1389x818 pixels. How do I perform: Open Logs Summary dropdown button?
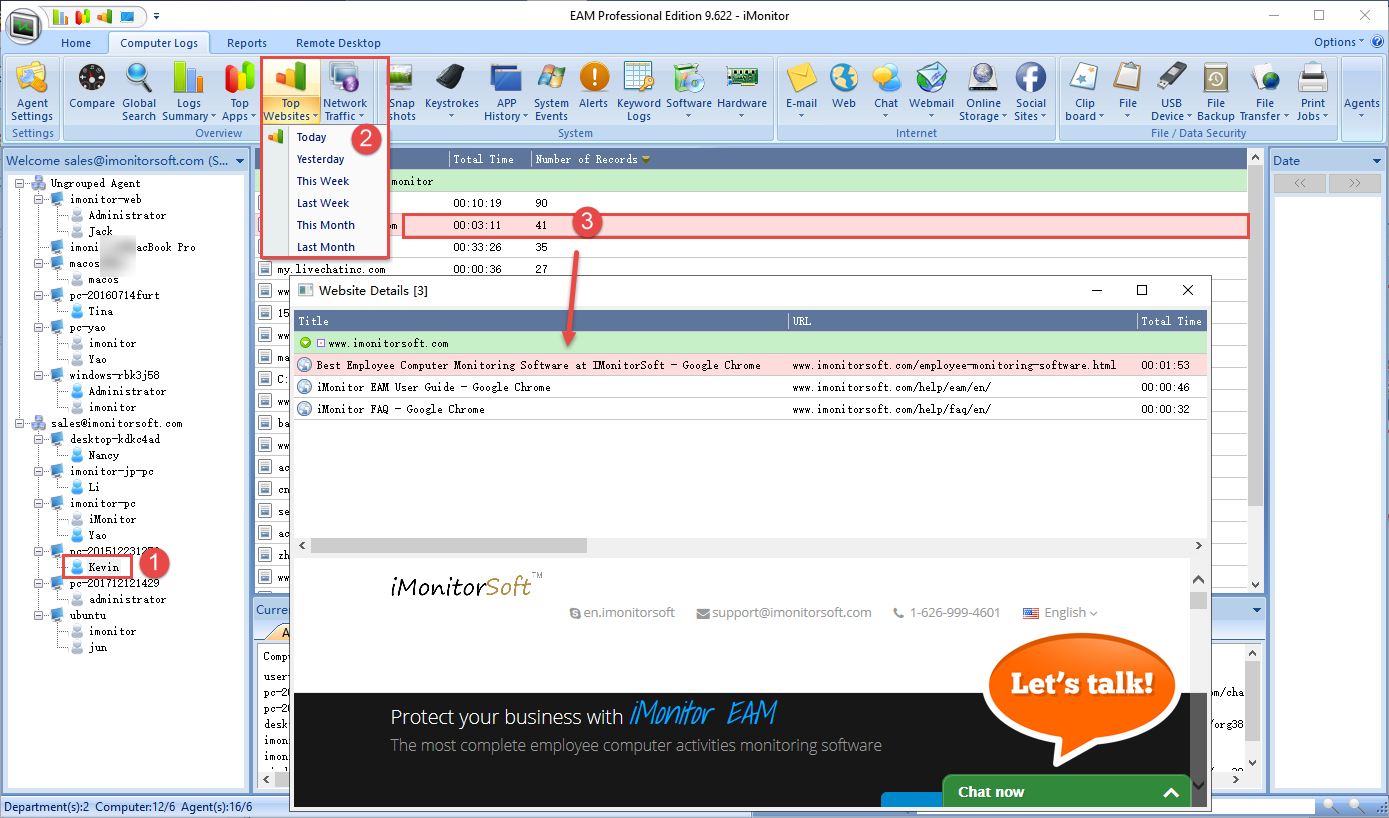click(189, 91)
